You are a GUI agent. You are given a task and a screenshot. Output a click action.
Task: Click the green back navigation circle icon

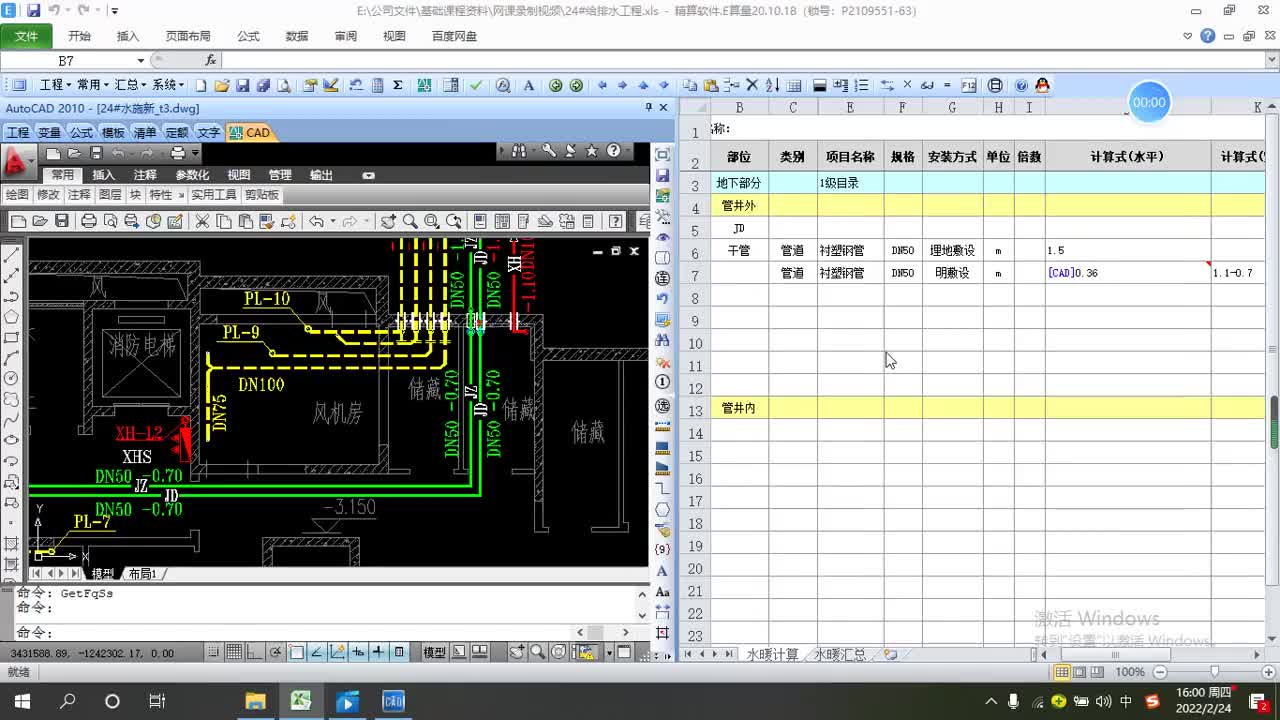click(556, 85)
